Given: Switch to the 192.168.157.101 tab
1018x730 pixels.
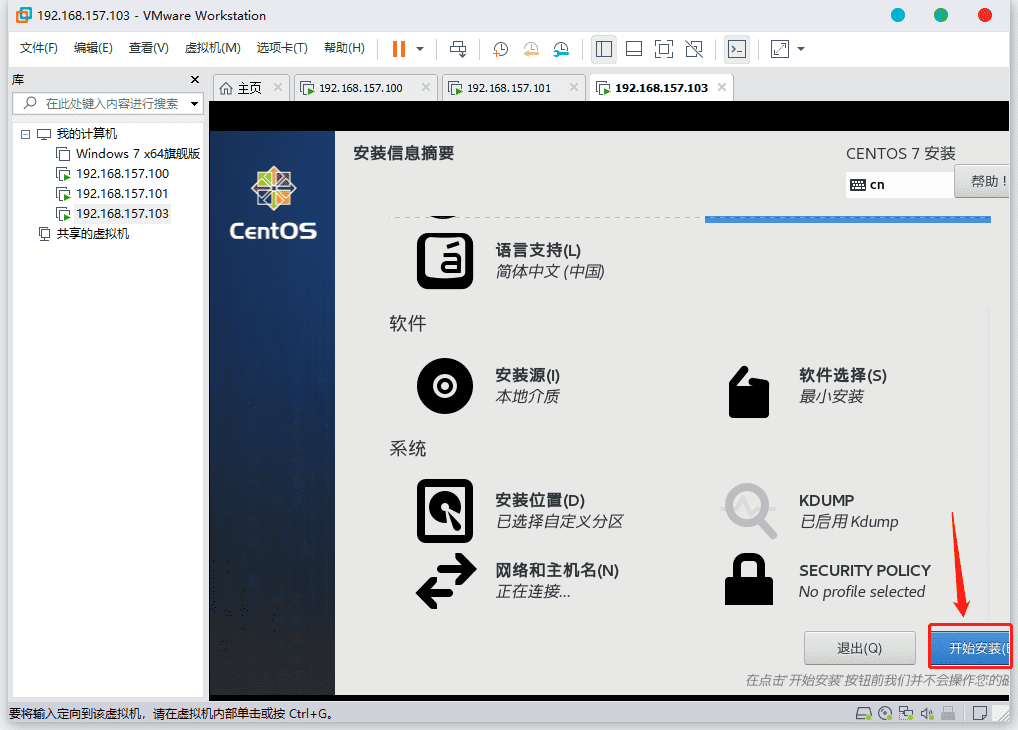Looking at the screenshot, I should click(x=508, y=88).
